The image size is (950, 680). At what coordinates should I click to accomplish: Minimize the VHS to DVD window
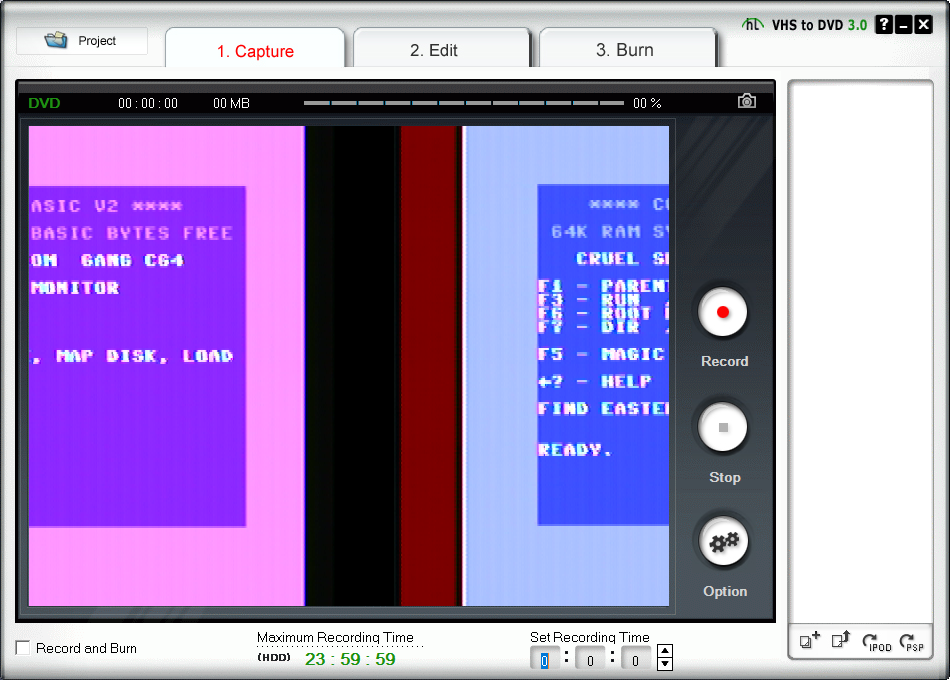[903, 24]
